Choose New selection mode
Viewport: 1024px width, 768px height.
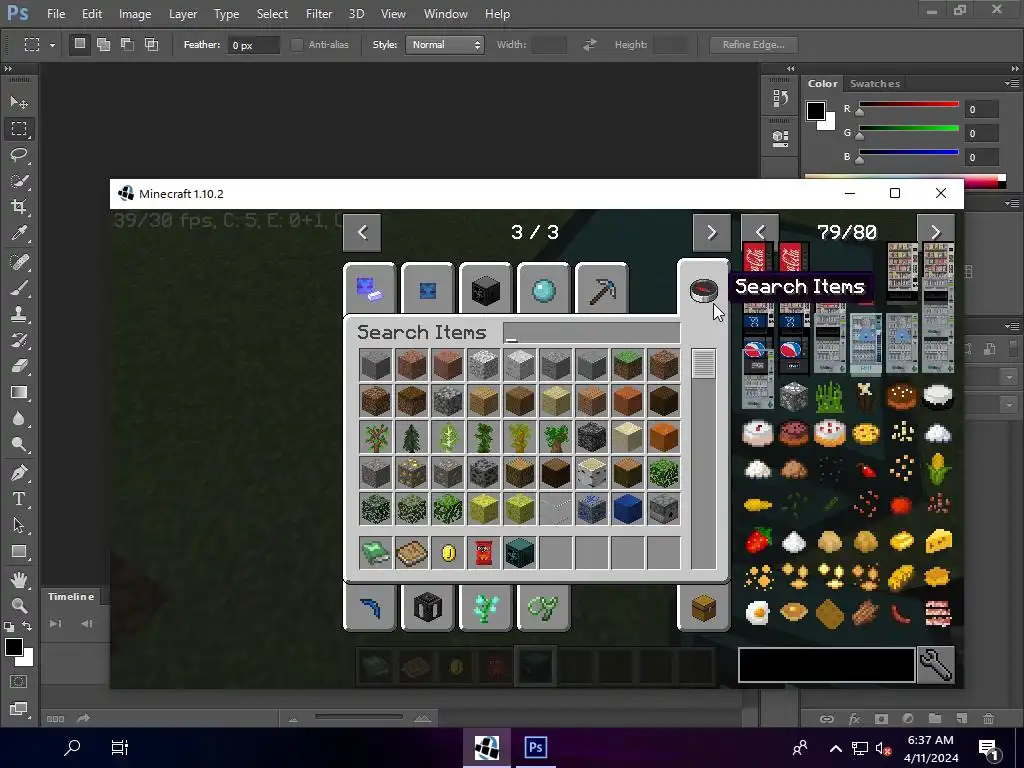point(80,44)
